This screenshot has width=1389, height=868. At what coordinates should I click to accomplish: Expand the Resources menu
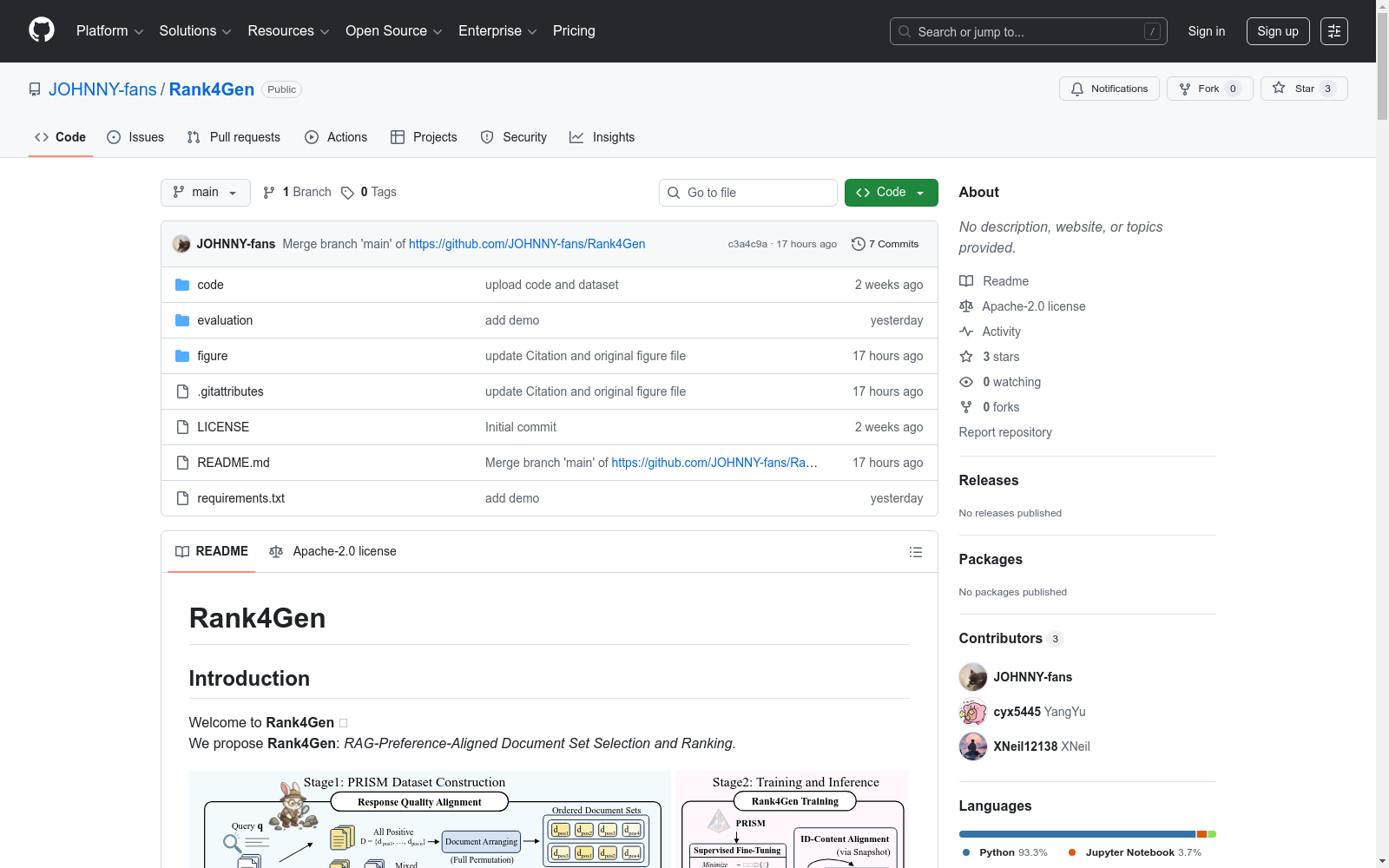click(x=288, y=31)
